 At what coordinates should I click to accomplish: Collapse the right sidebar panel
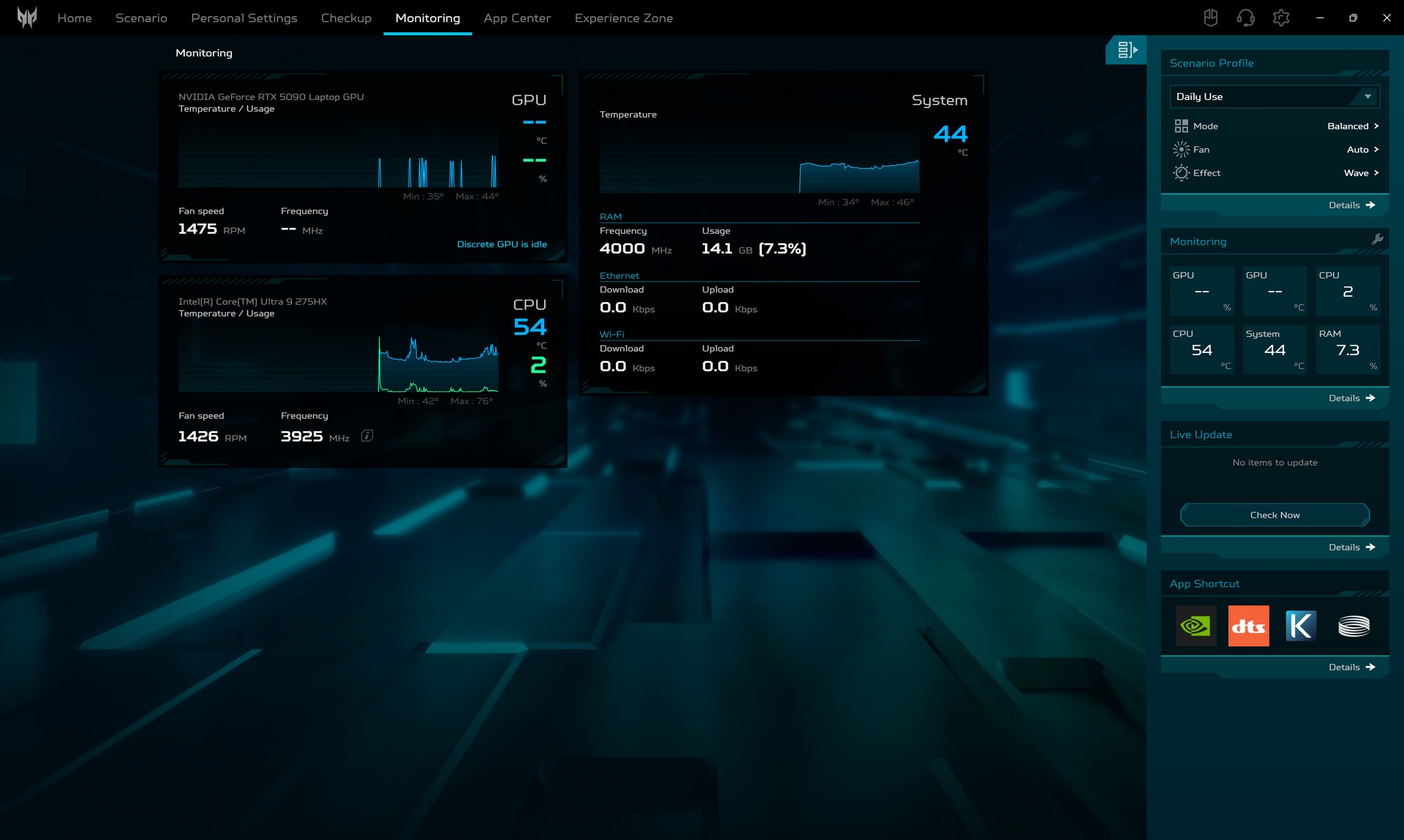coord(1126,50)
